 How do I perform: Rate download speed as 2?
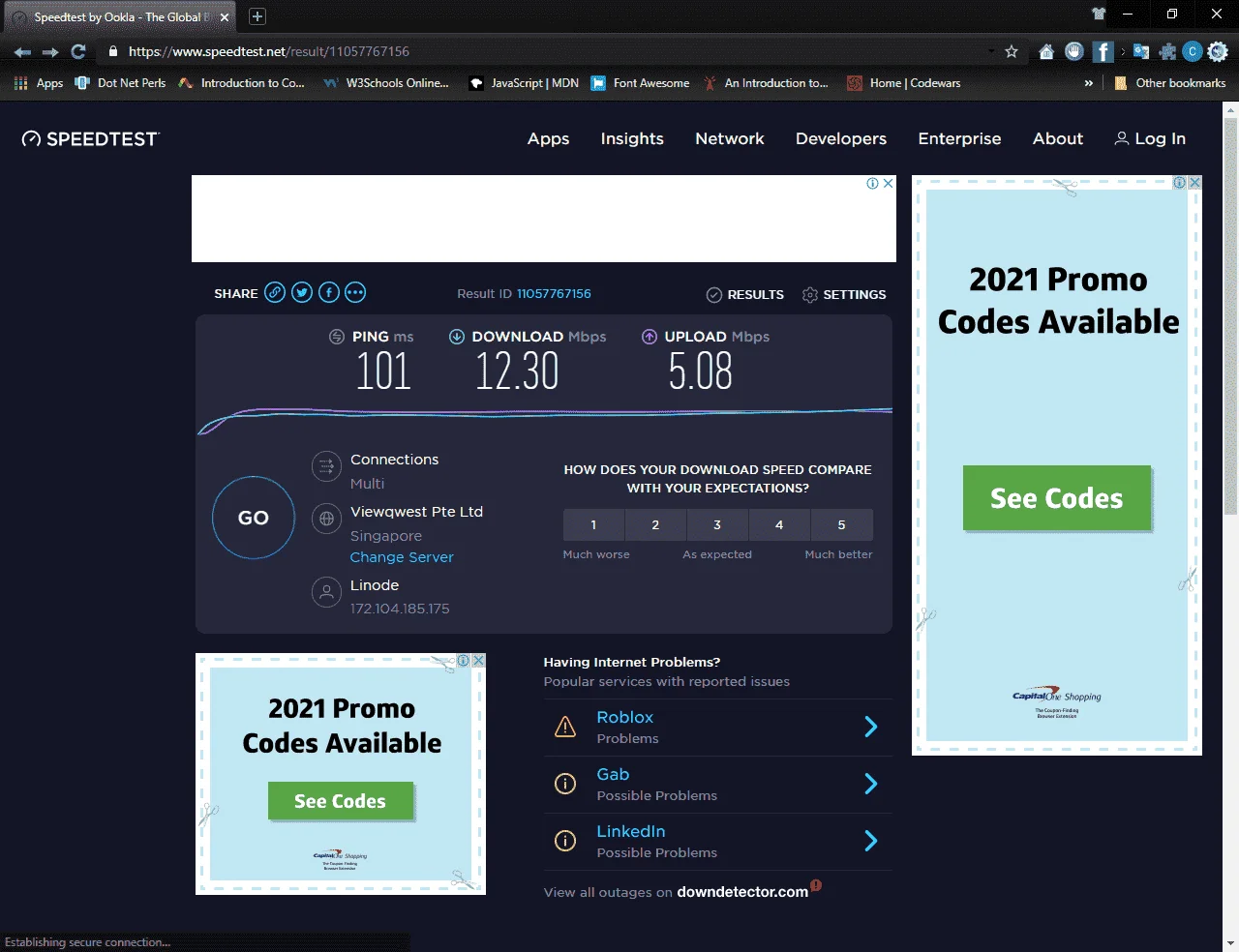(x=655, y=524)
